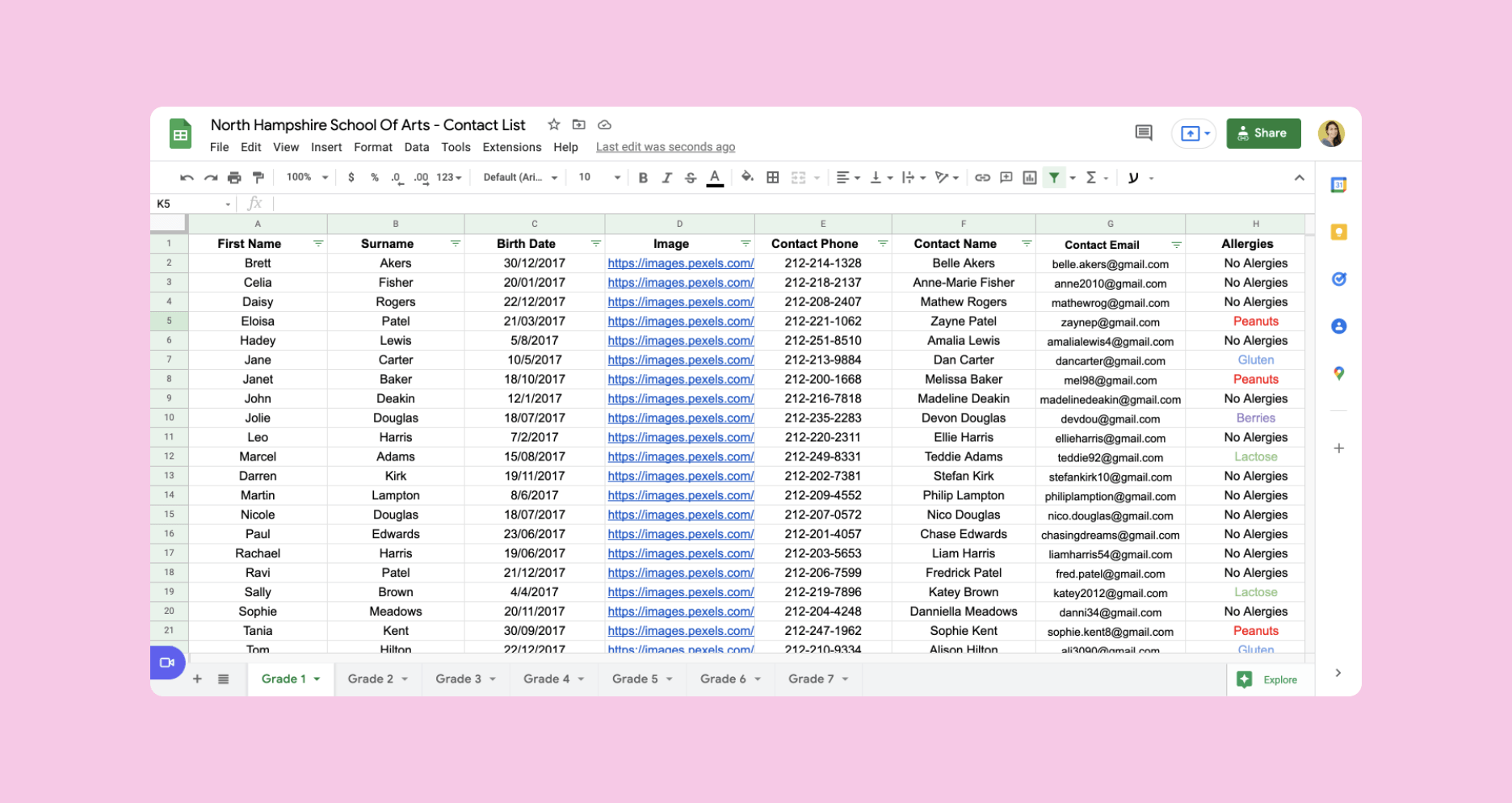Check cloud save status icon
Screen dimensions: 1512x803
604,124
